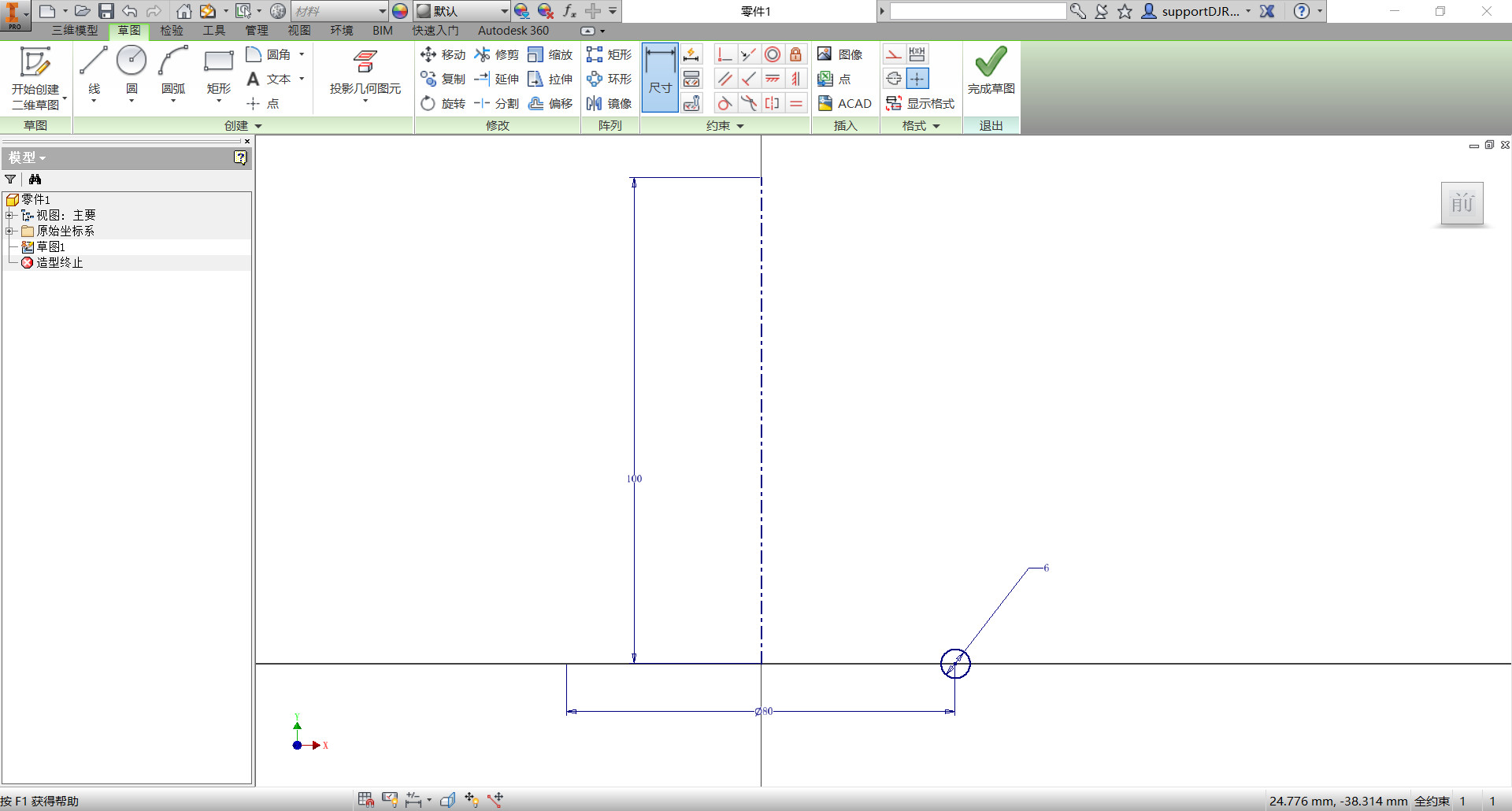1512x811 pixels.
Task: Activate the Dimension (尺寸) tool
Action: click(660, 76)
